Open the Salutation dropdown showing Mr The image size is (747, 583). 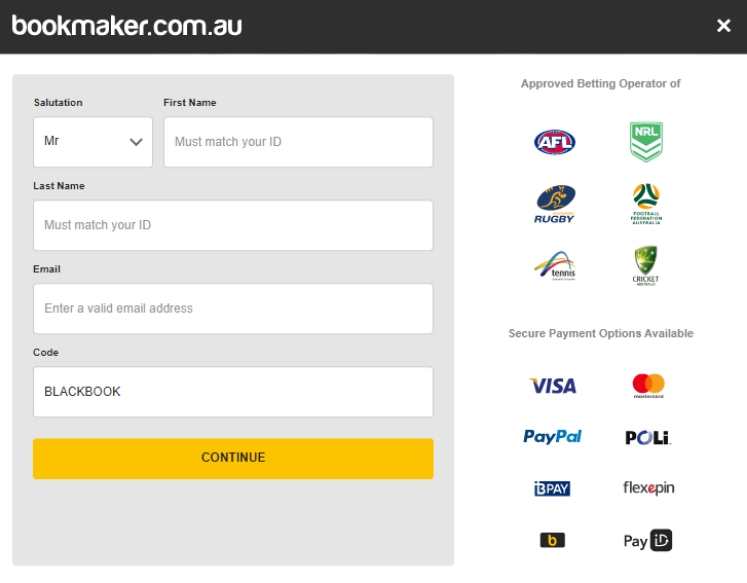(93, 142)
